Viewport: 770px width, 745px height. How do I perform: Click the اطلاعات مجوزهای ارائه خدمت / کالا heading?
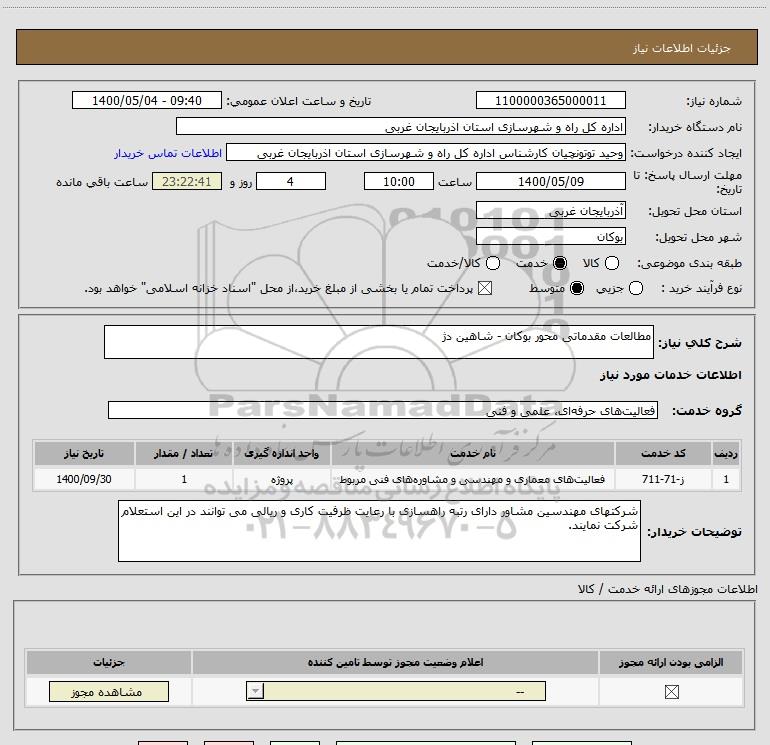click(x=667, y=589)
